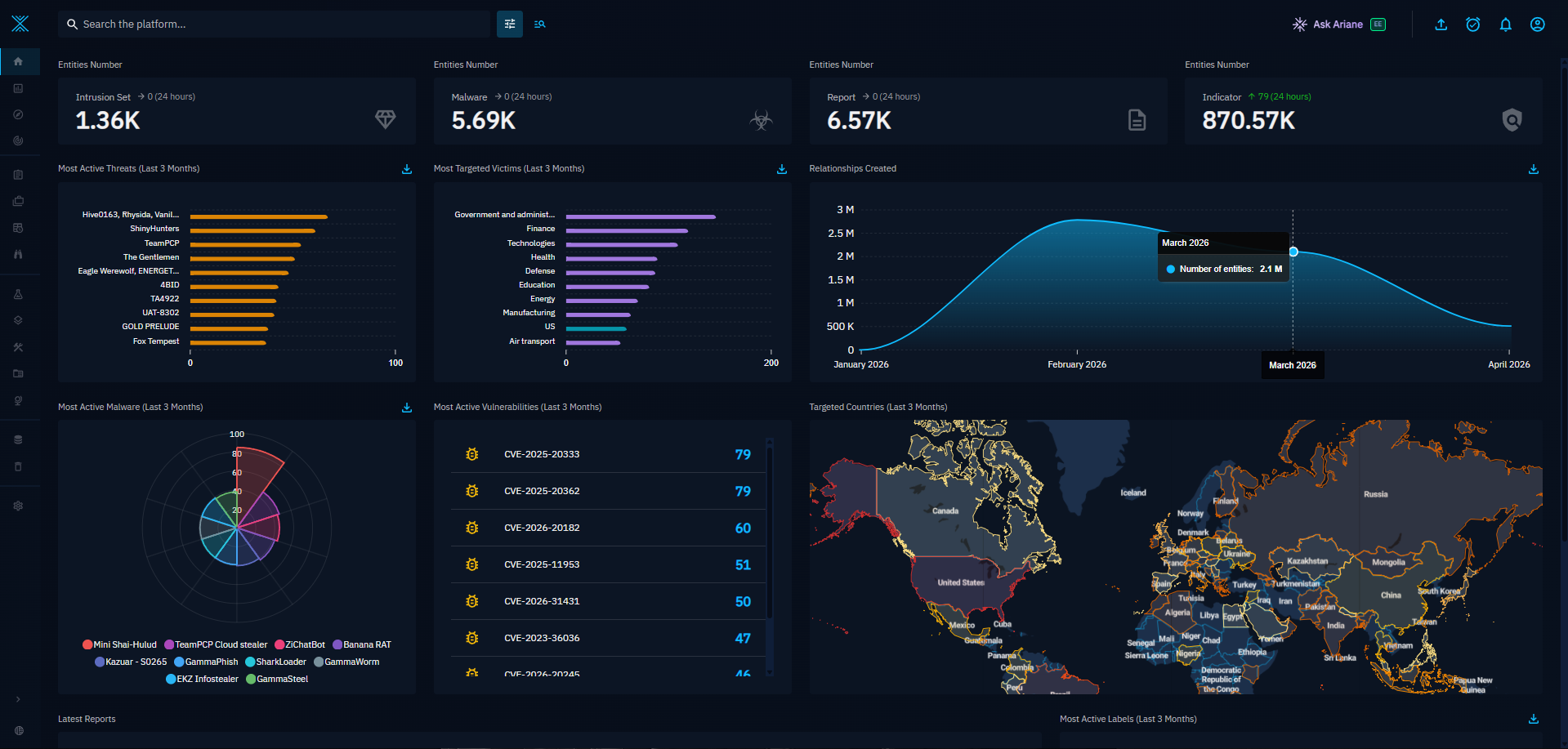Toggle the GammaSteel legend color dot

[x=251, y=679]
